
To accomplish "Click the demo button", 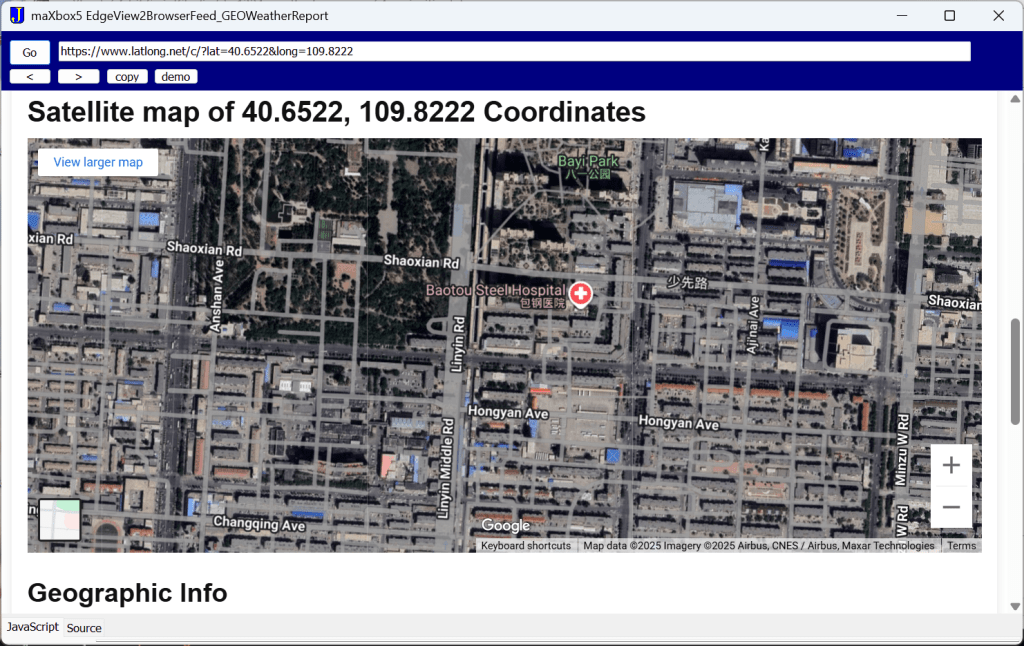I will coord(176,77).
